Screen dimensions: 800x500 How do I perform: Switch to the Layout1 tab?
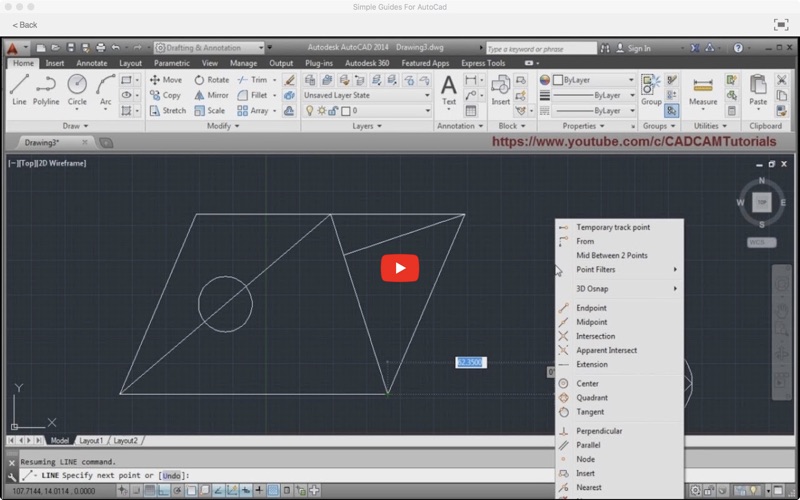coord(91,441)
